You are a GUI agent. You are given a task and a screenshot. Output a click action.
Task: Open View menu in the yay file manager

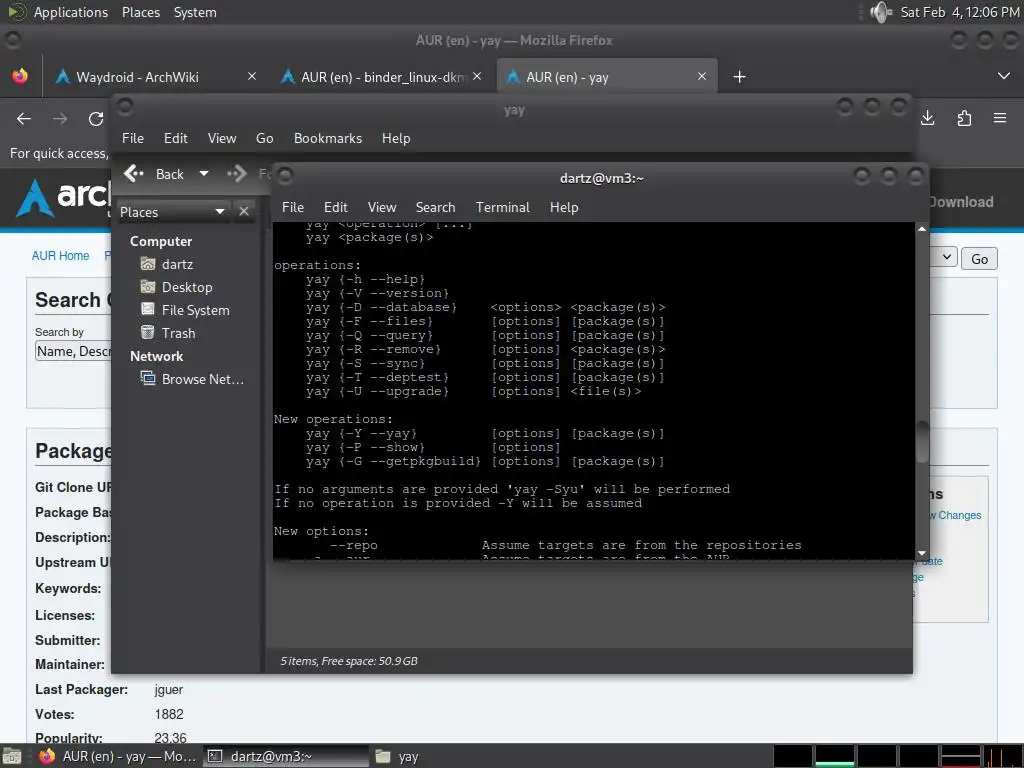coord(222,138)
